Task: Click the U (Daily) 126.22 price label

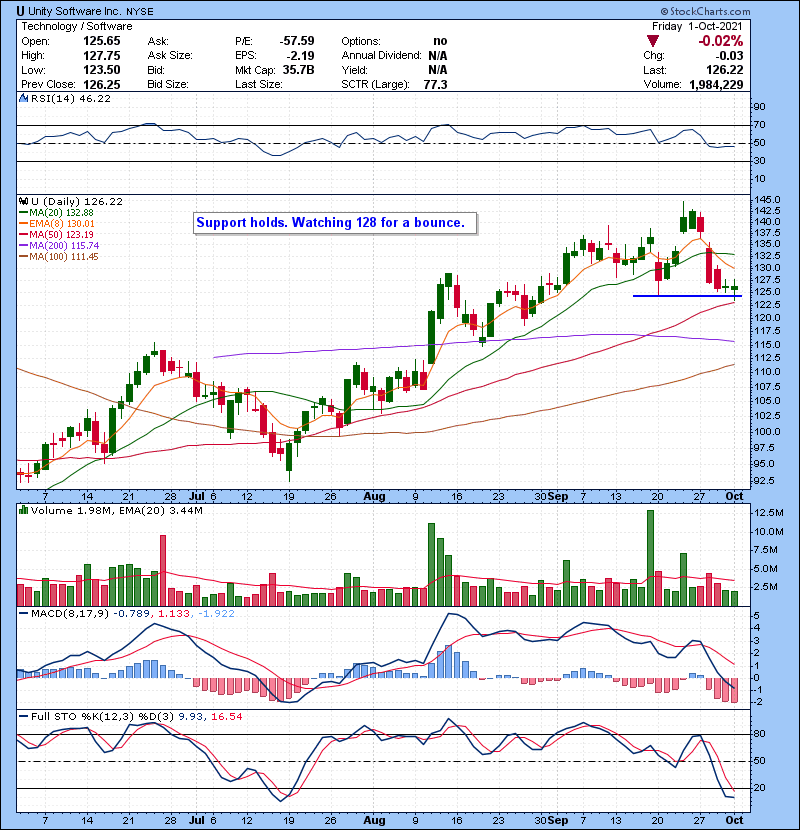Action: point(77,201)
